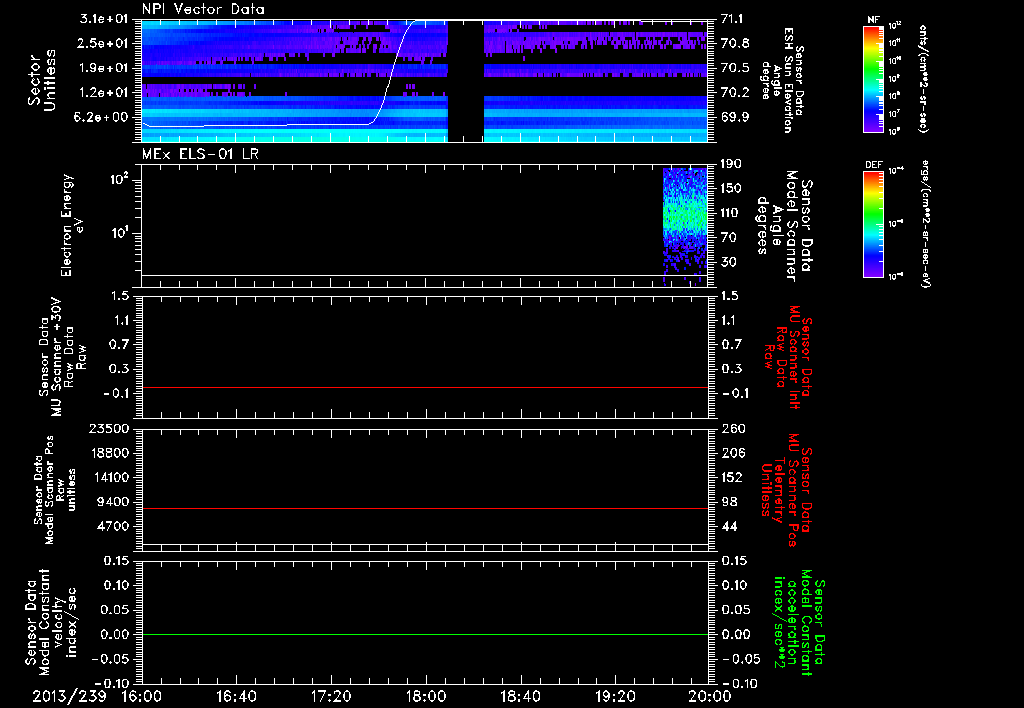
Task: Click the "16:00" time axis label
Action: [142, 696]
